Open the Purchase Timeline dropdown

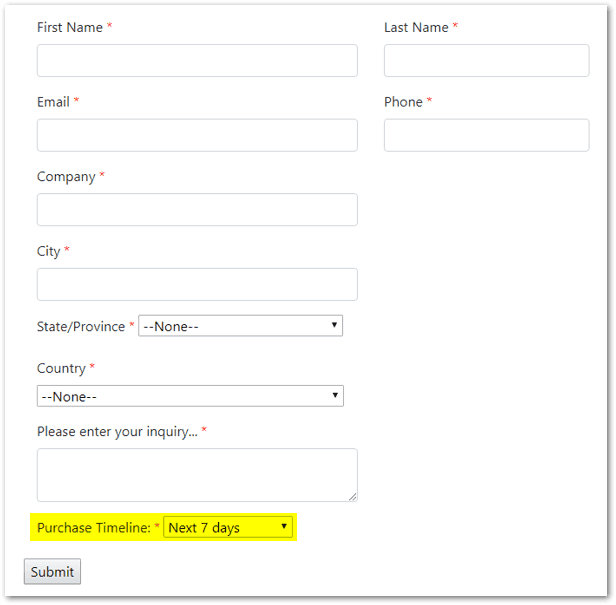click(x=228, y=527)
